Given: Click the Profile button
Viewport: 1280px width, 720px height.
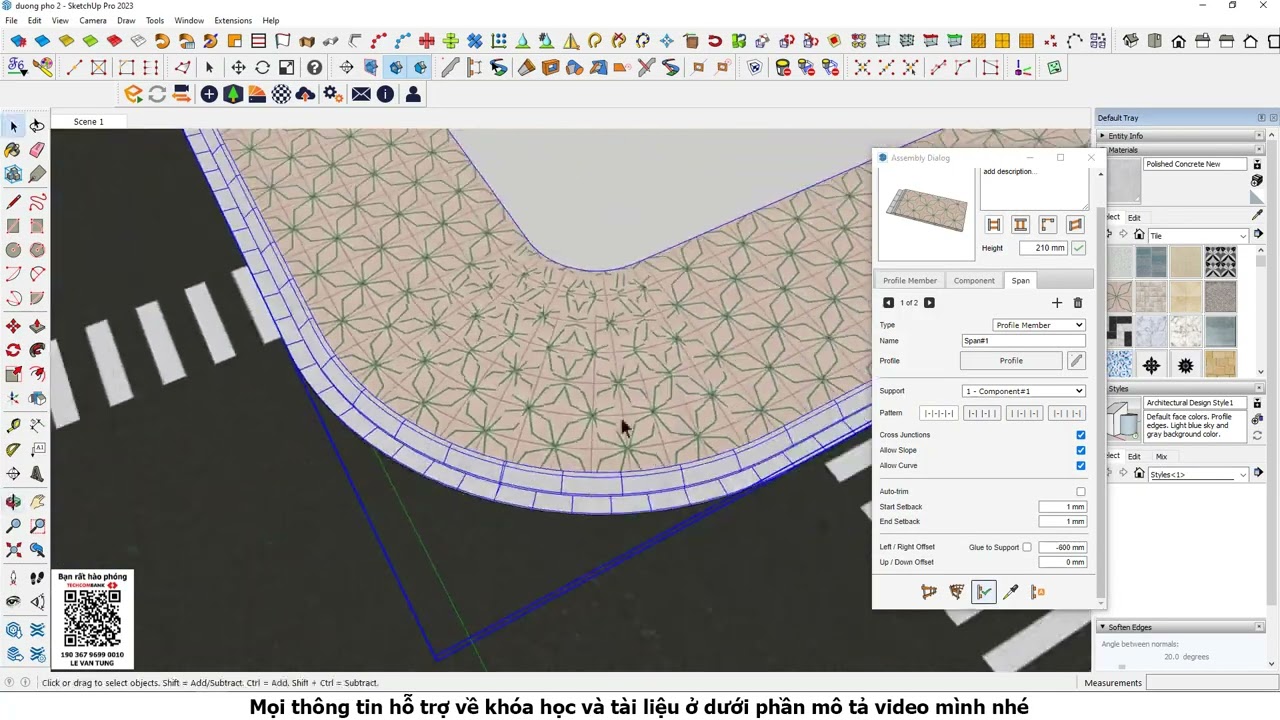Looking at the screenshot, I should [1011, 360].
